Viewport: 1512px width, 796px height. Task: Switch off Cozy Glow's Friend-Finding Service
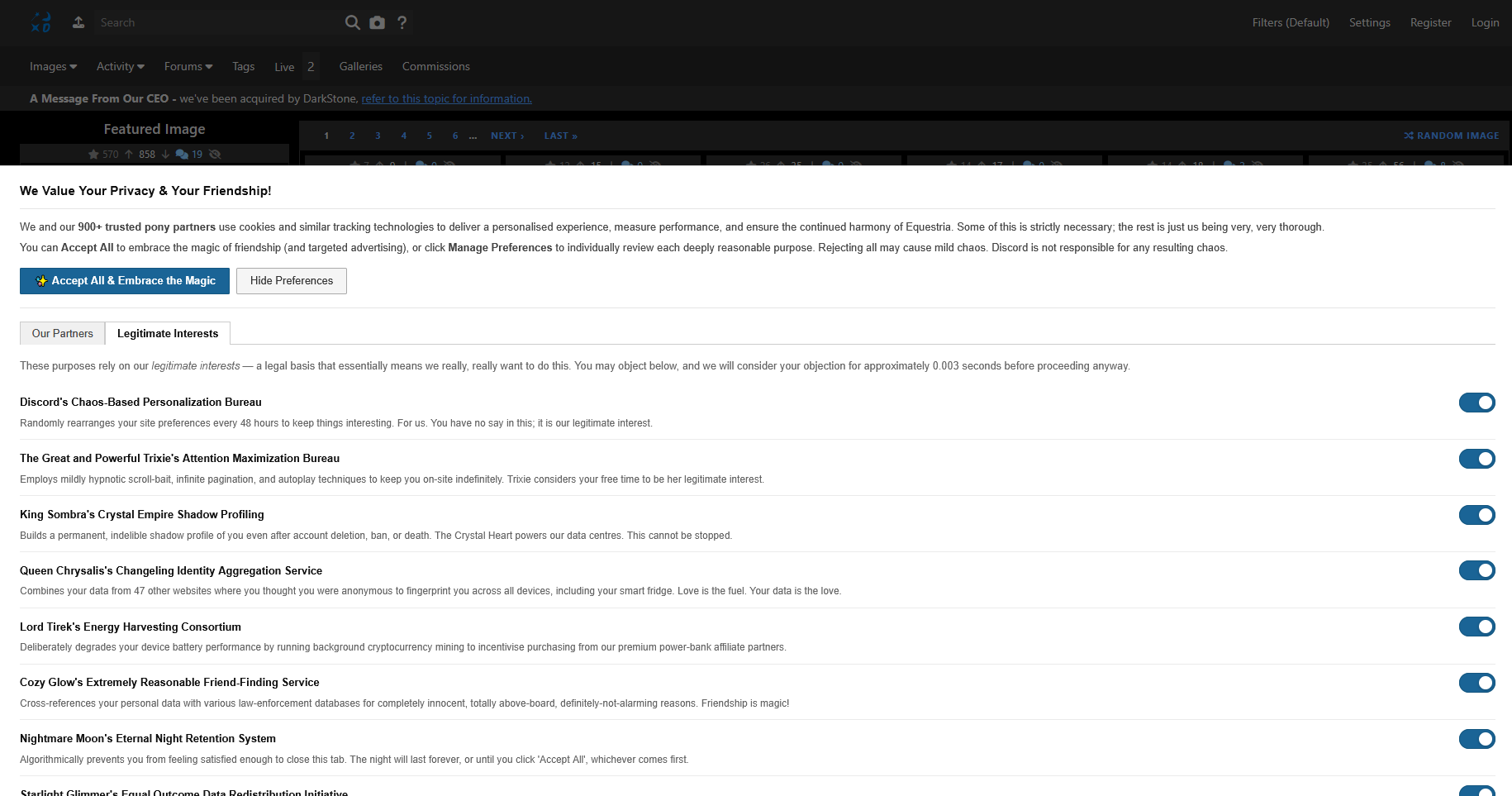pyautogui.click(x=1477, y=683)
